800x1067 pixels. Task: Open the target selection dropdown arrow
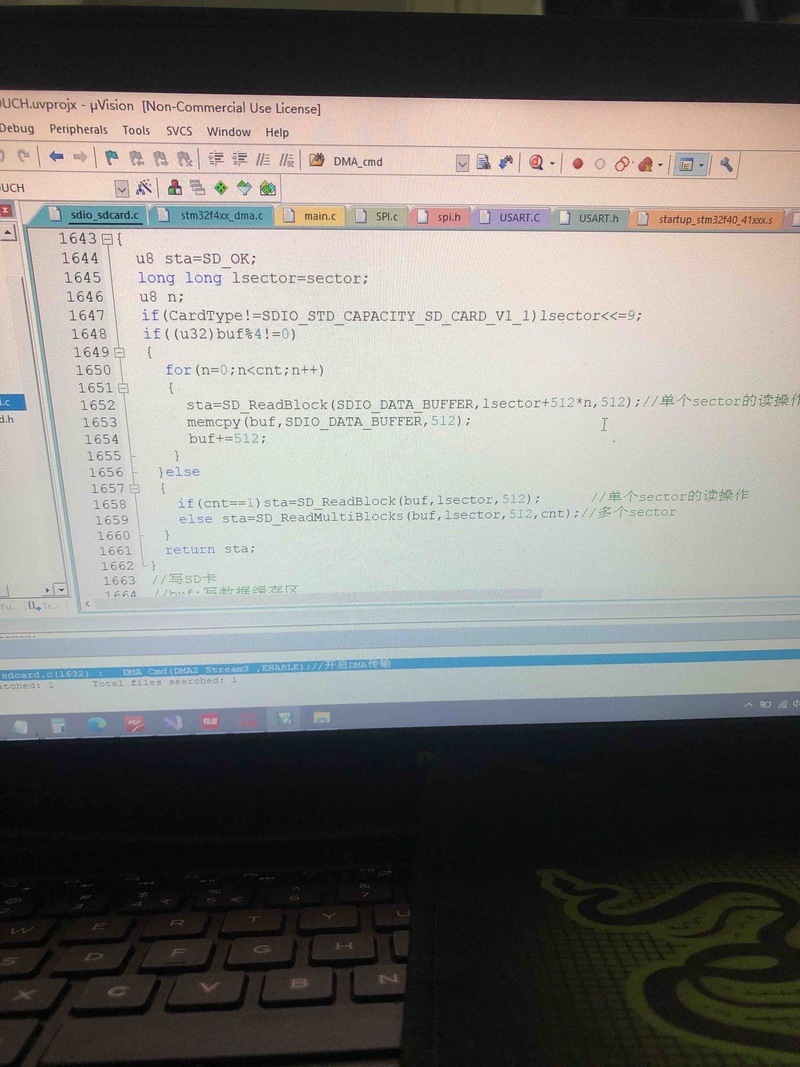(x=121, y=188)
